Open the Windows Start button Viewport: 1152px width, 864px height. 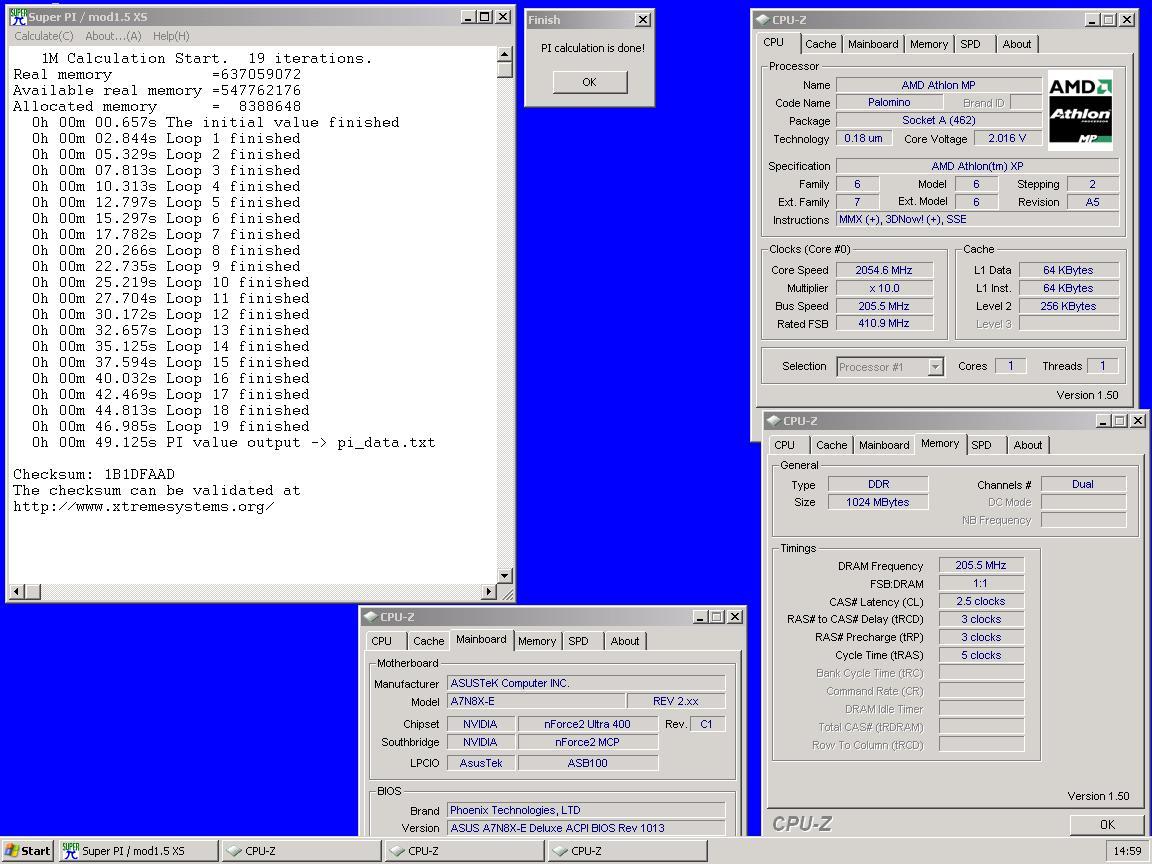[x=28, y=851]
